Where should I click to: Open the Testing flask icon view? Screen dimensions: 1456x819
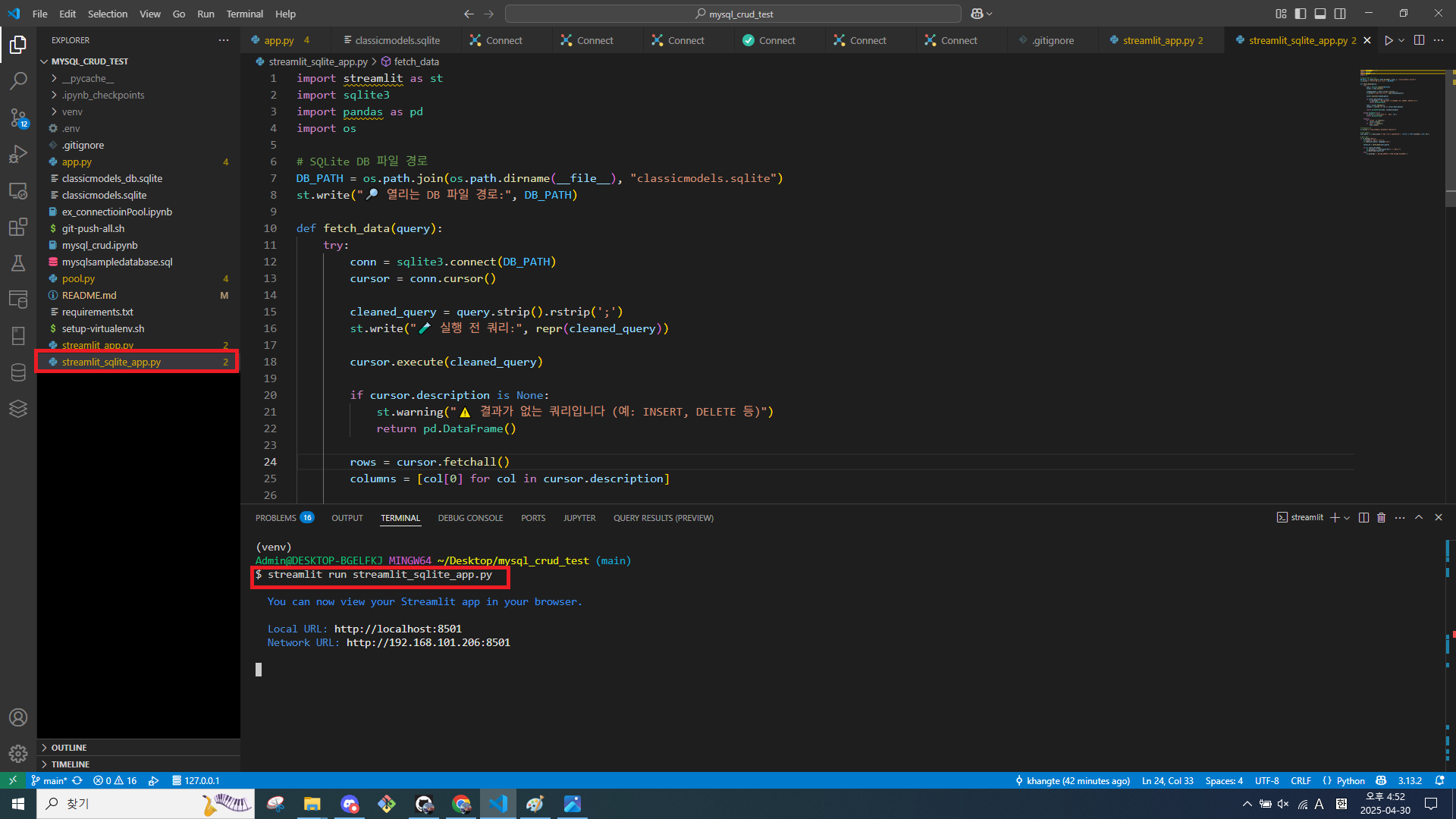pos(18,263)
